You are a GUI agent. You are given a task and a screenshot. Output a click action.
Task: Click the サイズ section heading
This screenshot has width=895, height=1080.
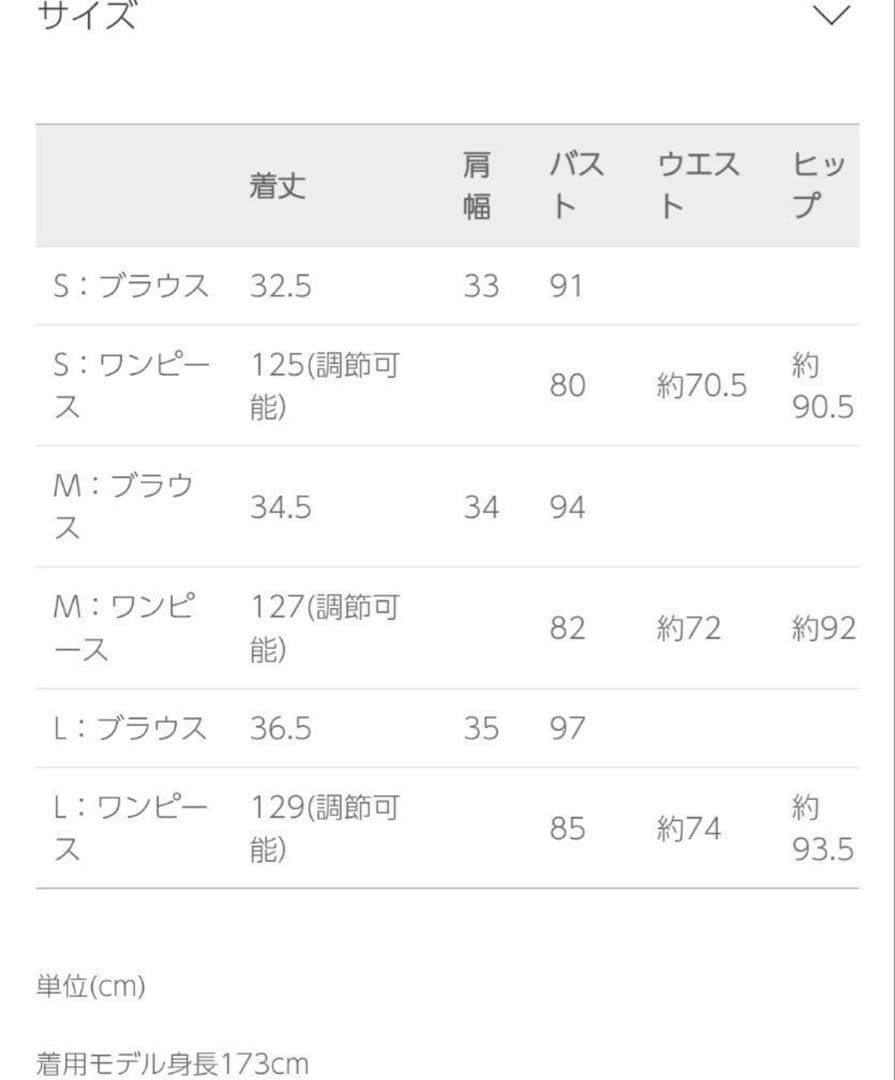(x=83, y=14)
